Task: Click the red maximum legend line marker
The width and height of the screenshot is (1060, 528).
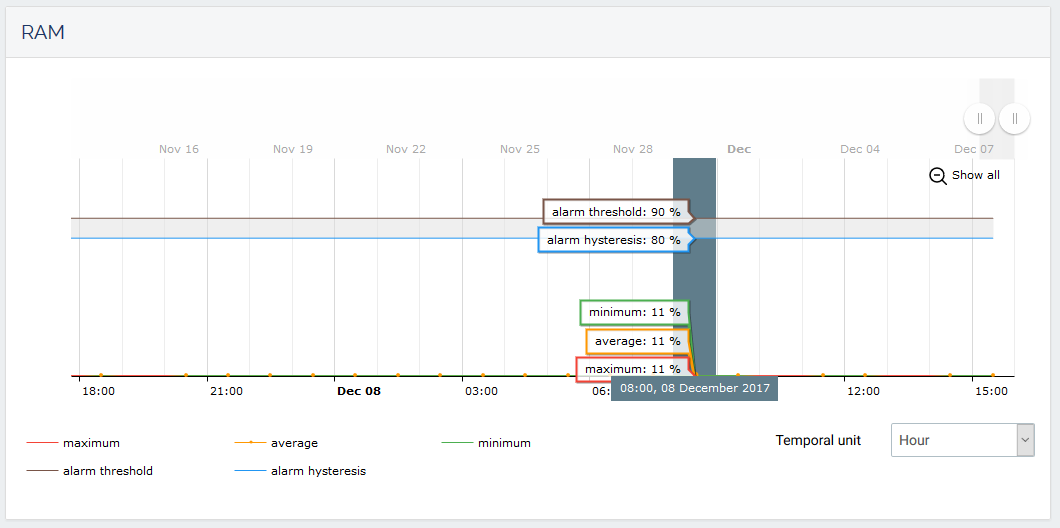Action: (x=41, y=443)
